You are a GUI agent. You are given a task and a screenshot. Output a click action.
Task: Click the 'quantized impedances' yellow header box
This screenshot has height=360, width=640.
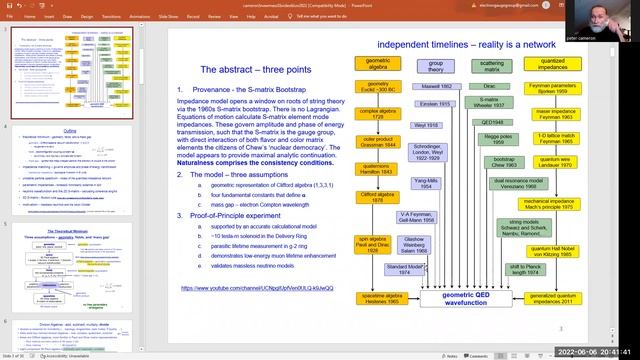[x=553, y=64]
